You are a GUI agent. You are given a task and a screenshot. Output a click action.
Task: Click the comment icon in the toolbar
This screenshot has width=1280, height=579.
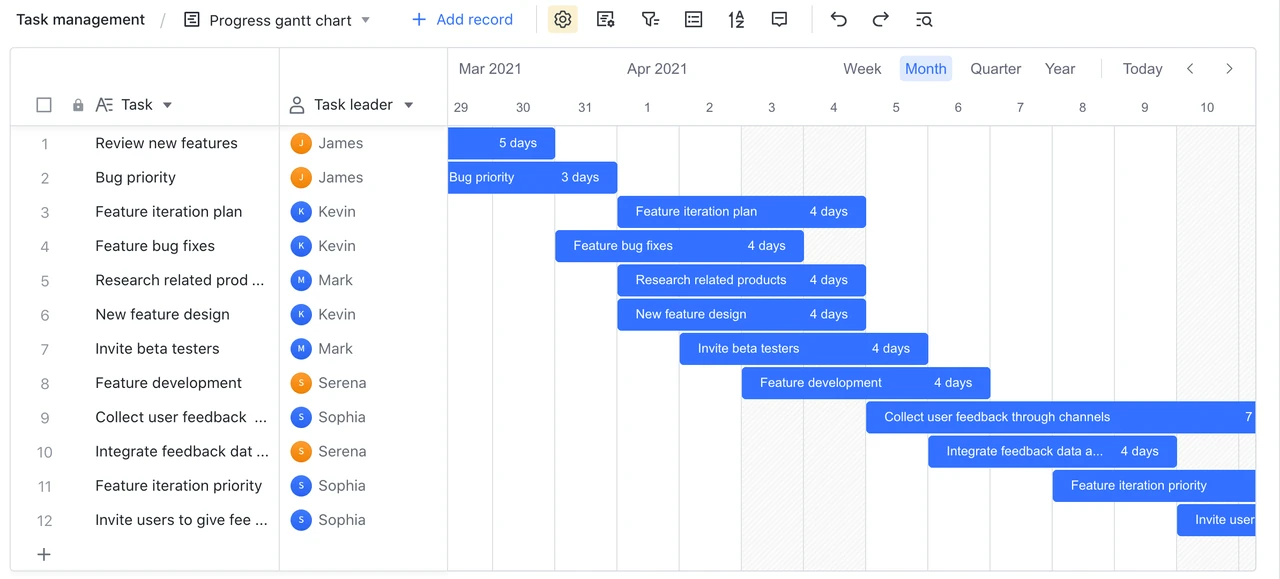click(x=779, y=19)
